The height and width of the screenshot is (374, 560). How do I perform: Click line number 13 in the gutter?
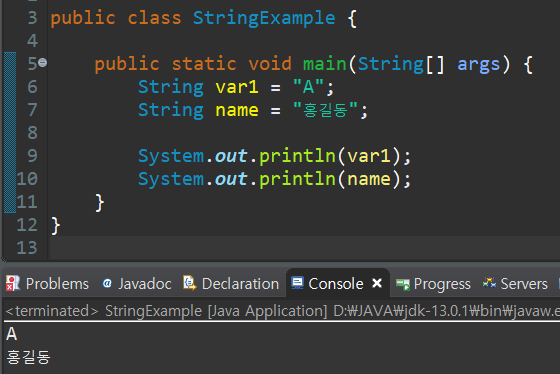[x=27, y=248]
